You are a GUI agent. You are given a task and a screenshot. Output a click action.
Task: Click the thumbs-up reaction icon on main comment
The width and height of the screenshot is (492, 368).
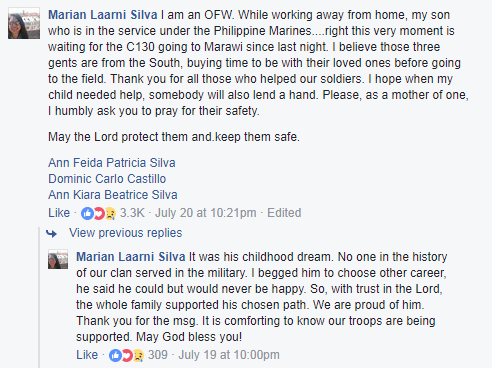tap(87, 213)
